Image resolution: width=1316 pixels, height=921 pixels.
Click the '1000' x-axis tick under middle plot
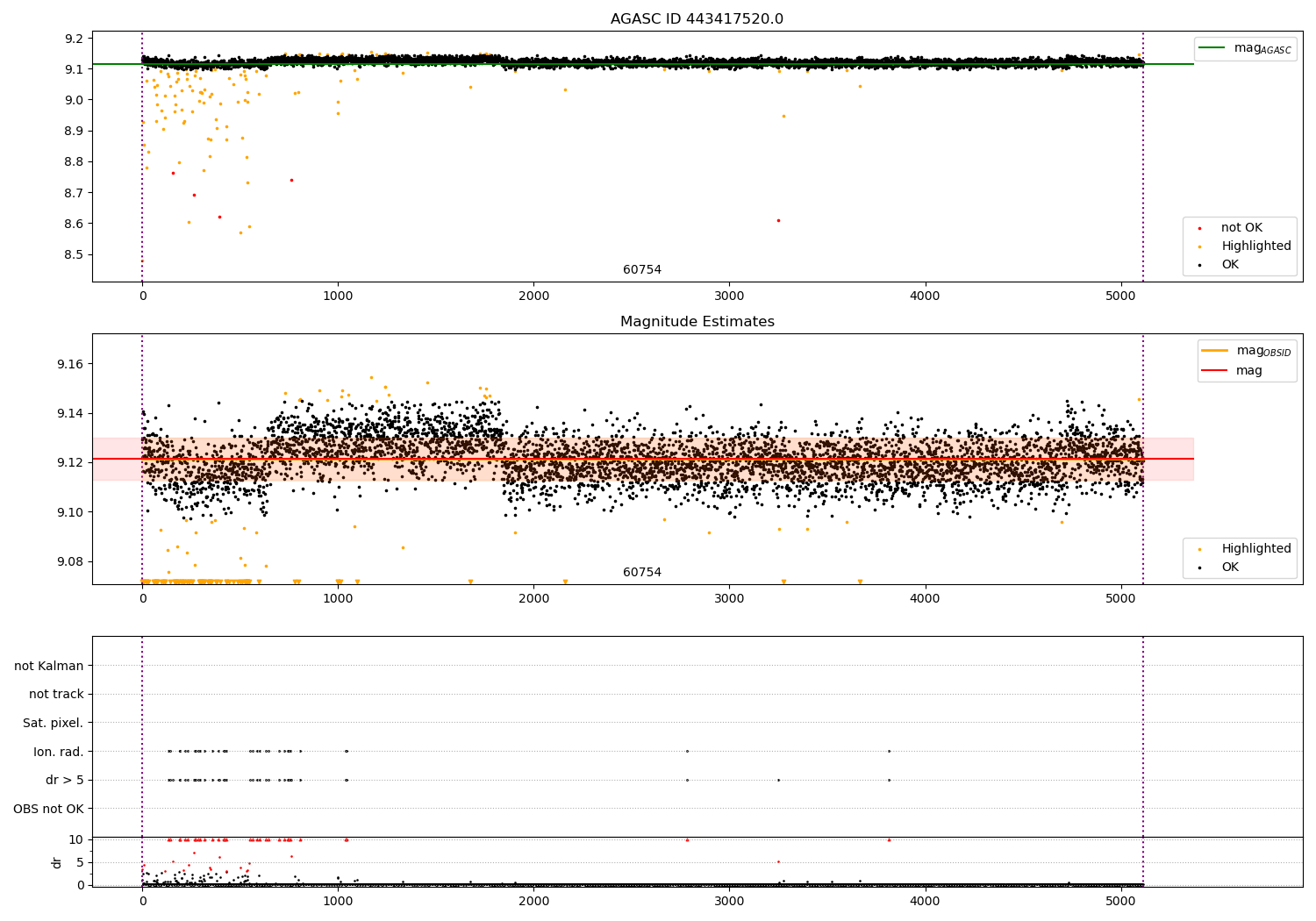pos(338,599)
